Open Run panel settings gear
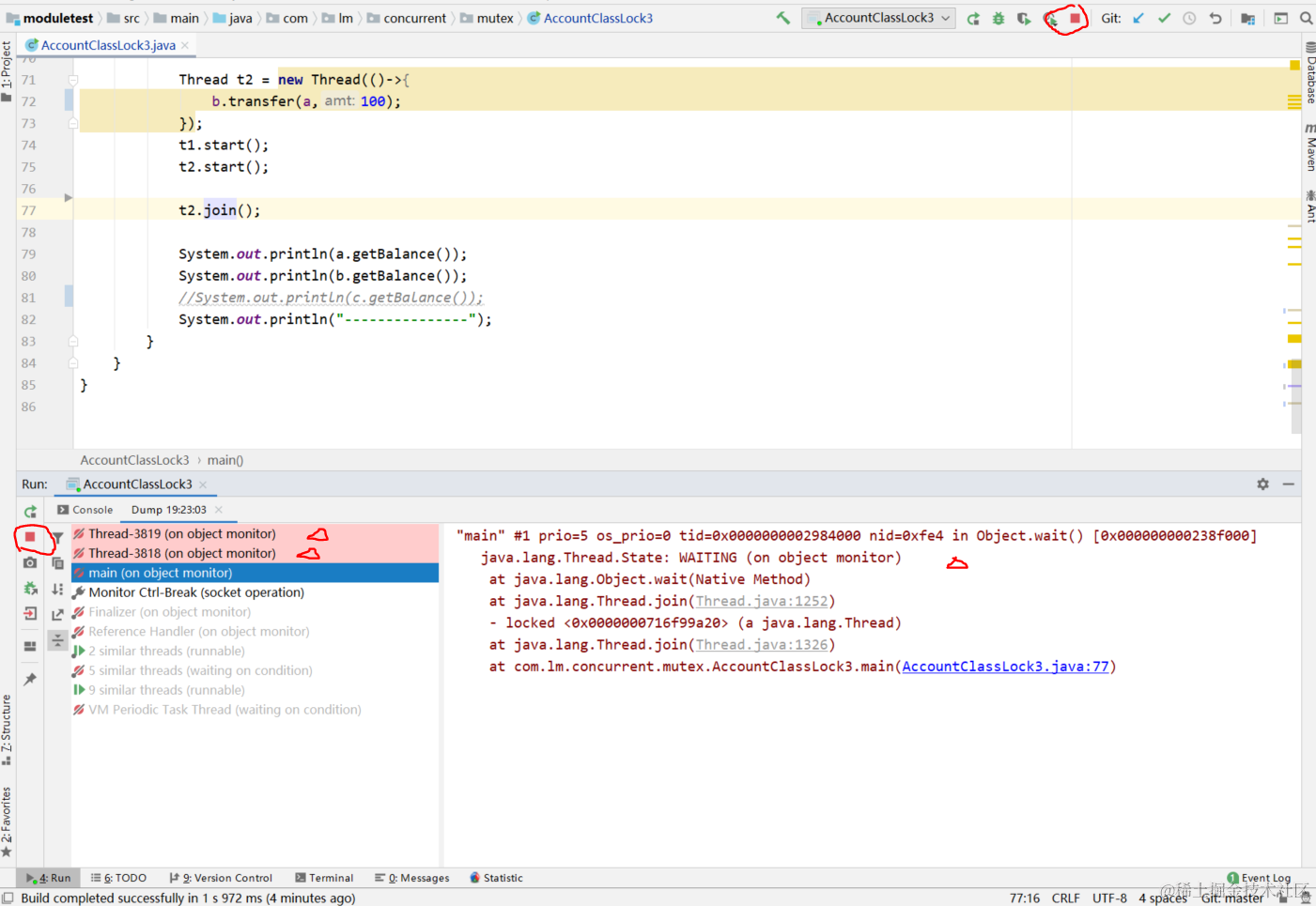 pos(1262,484)
